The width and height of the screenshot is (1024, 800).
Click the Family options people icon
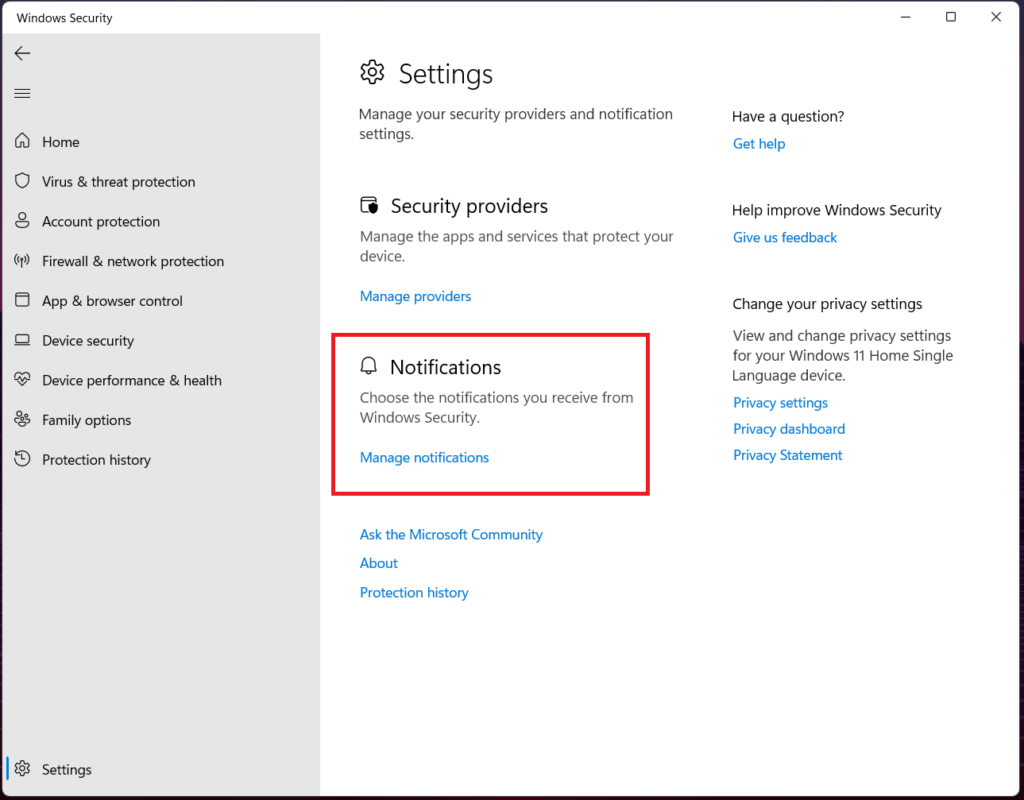tap(22, 419)
